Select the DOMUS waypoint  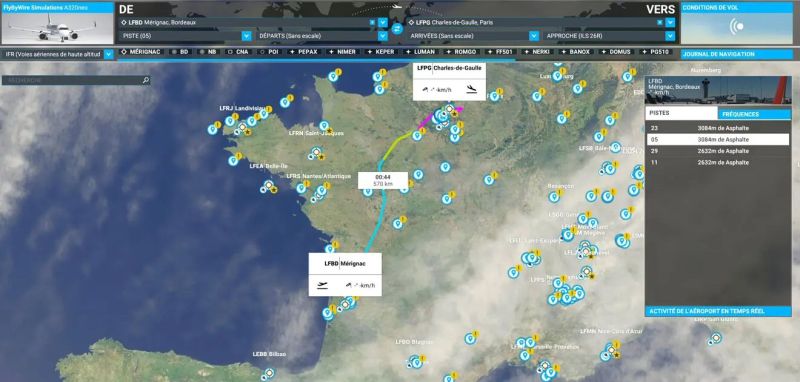616,52
